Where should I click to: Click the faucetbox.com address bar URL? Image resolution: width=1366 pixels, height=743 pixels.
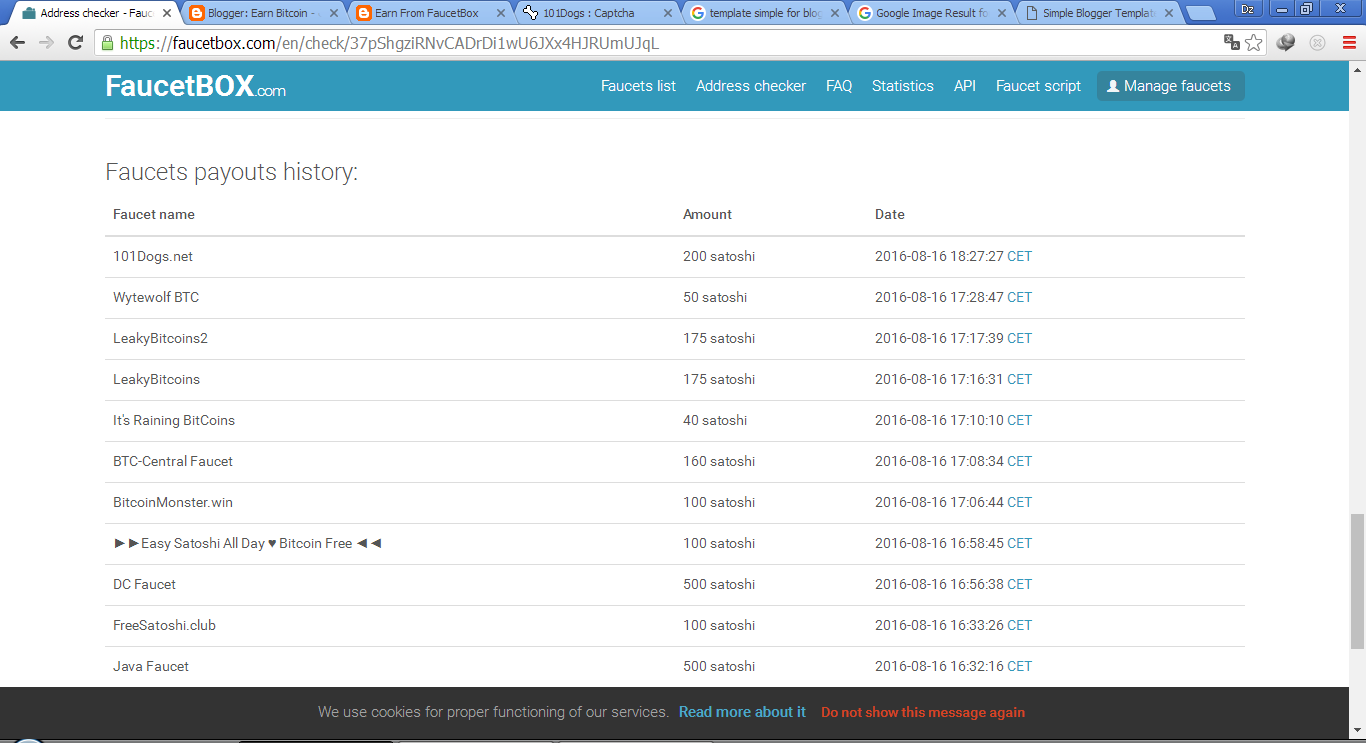tap(389, 43)
